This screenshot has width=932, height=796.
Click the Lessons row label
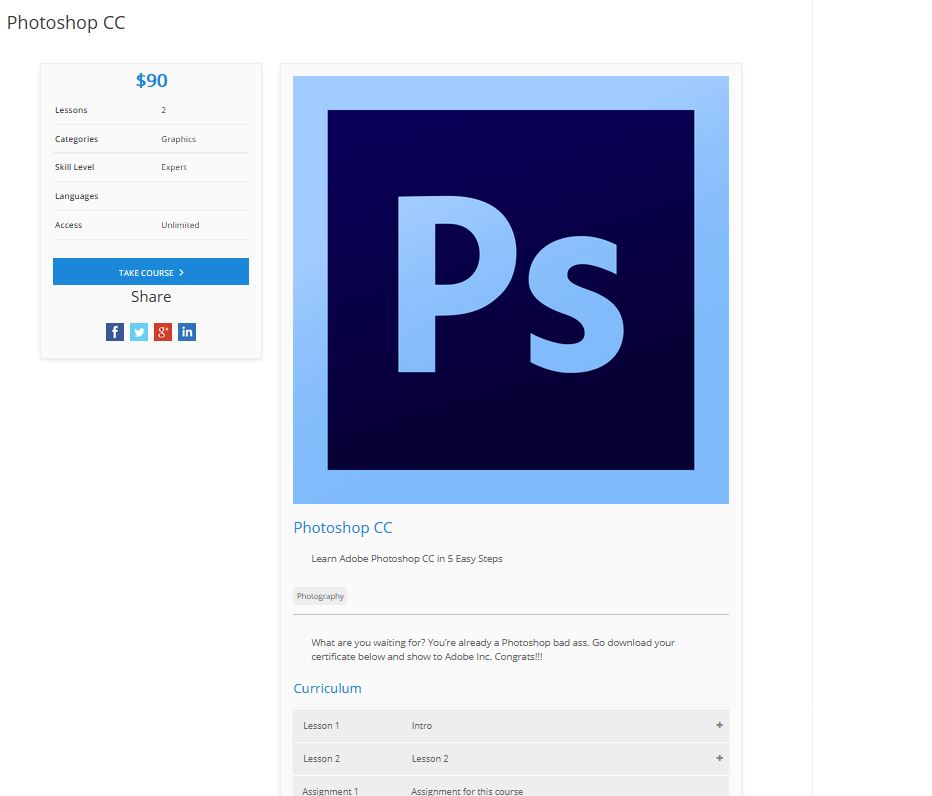point(71,110)
